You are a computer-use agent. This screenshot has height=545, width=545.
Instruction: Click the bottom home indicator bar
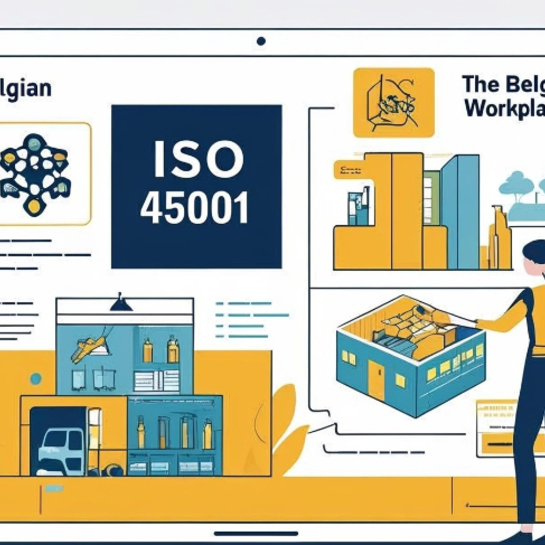[x=256, y=534]
